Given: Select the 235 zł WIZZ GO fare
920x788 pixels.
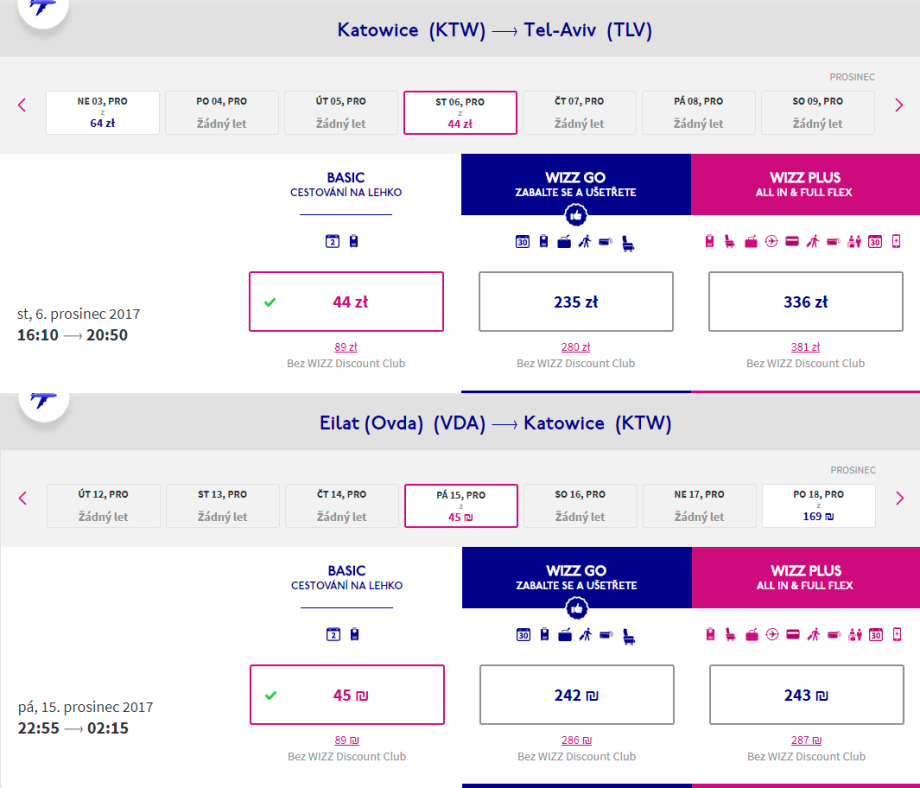Looking at the screenshot, I should pos(576,301).
